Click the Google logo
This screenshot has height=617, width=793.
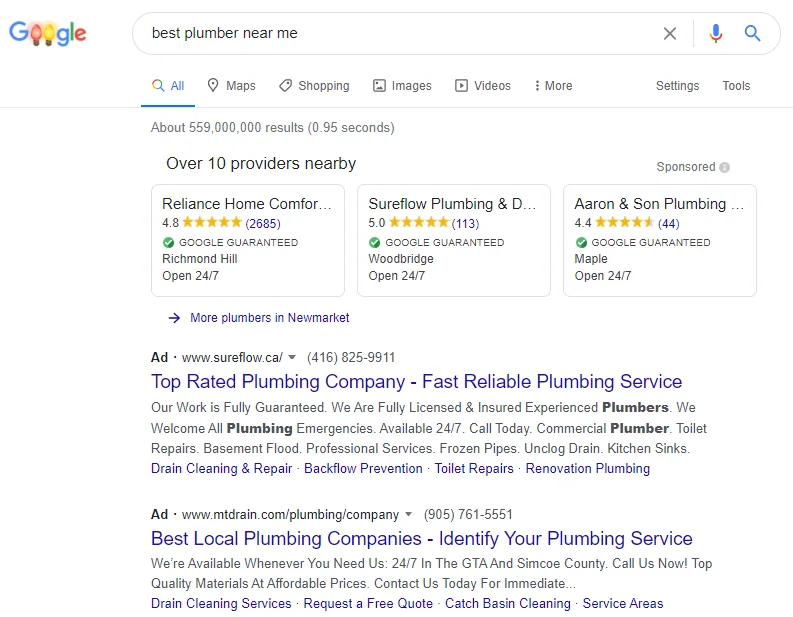pos(48,33)
